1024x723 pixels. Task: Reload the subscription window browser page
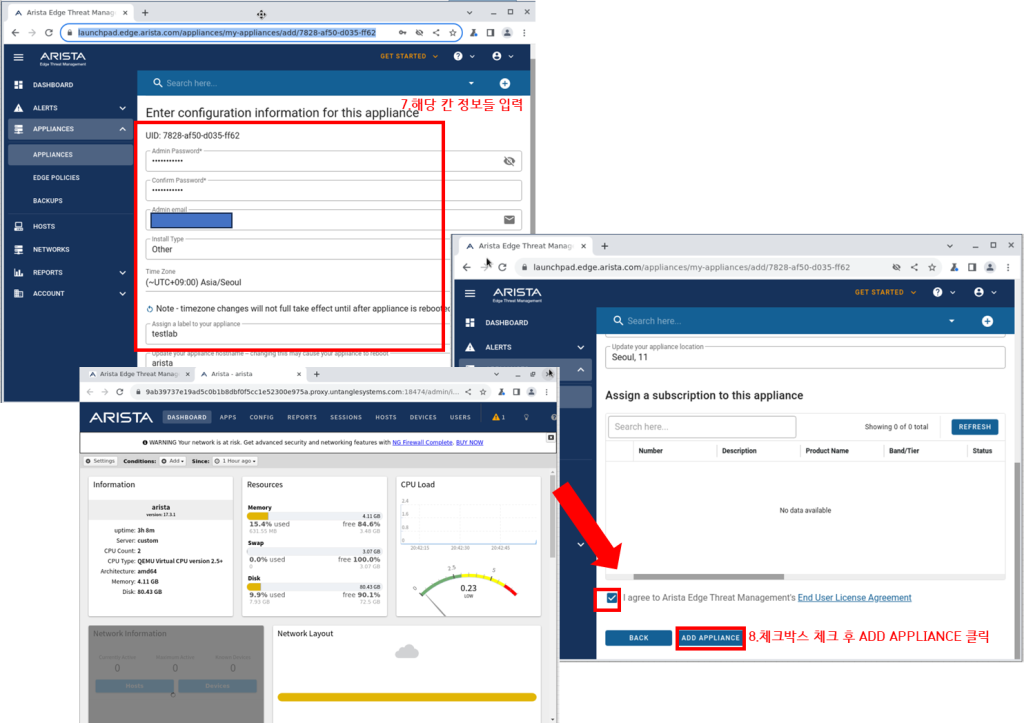[x=502, y=267]
